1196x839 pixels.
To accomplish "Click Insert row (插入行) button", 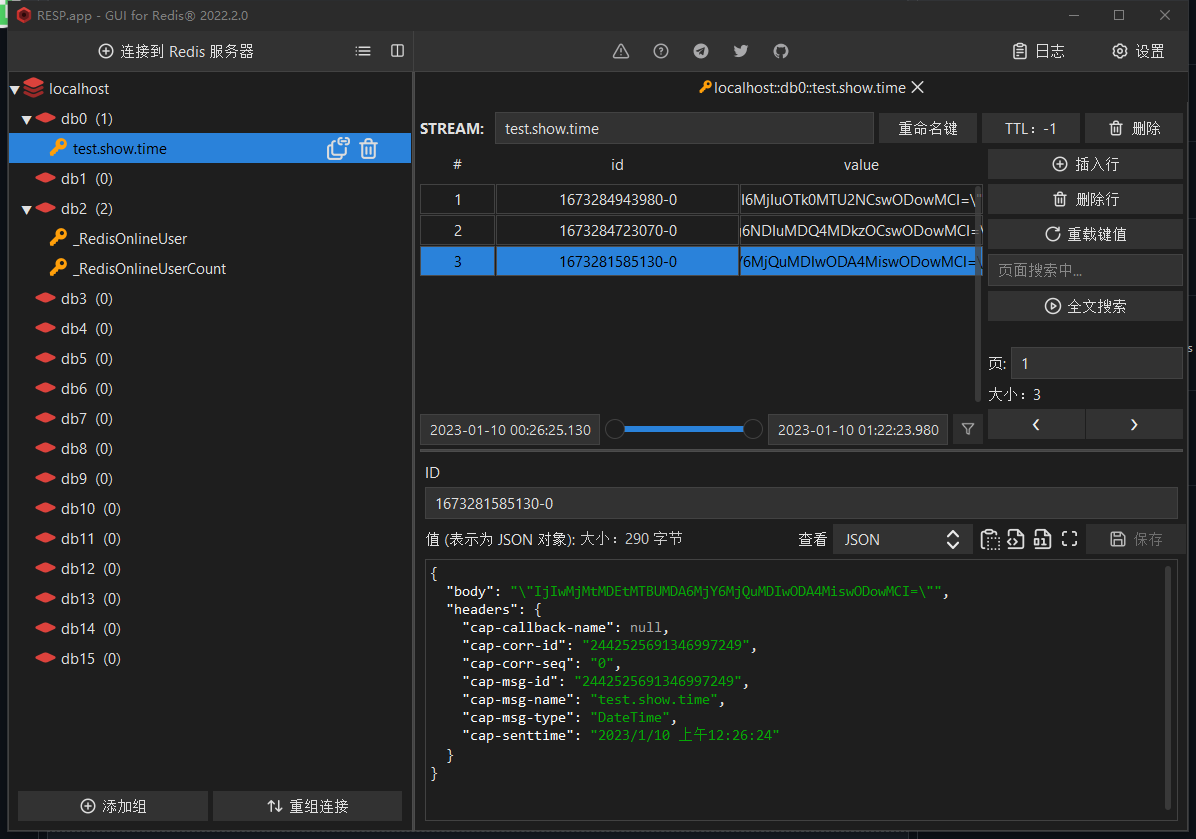I will click(1085, 164).
